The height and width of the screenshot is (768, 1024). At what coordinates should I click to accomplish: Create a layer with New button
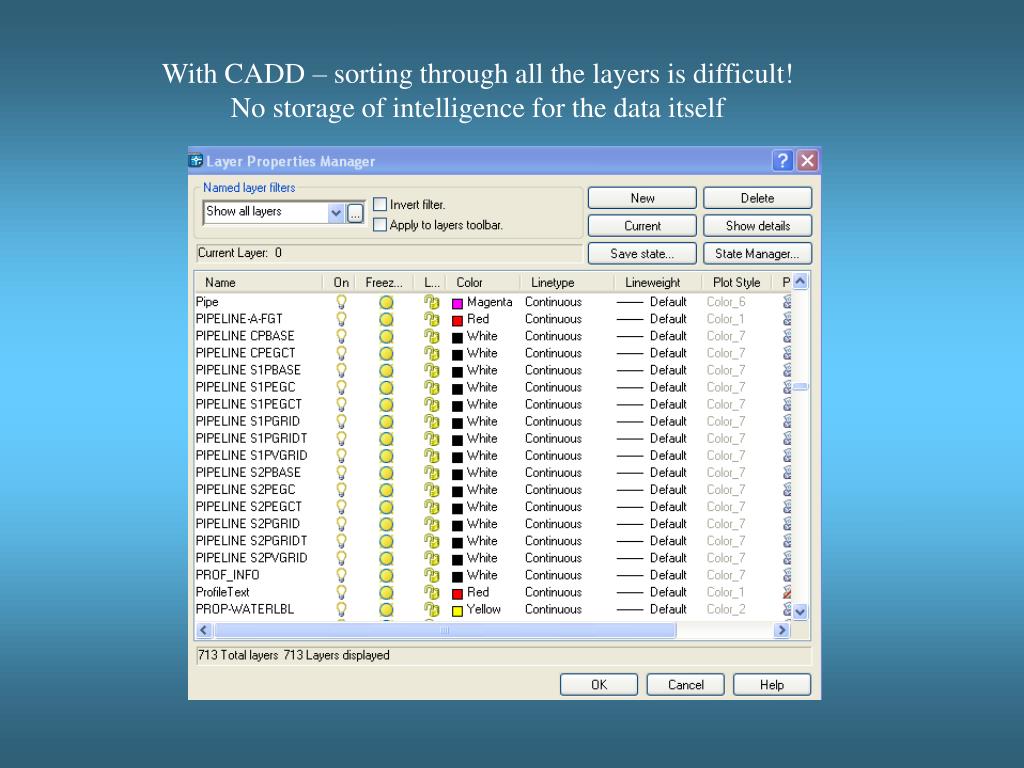[642, 198]
